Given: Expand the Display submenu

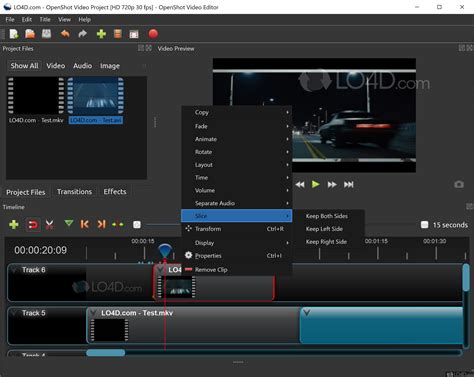Looking at the screenshot, I should 237,243.
